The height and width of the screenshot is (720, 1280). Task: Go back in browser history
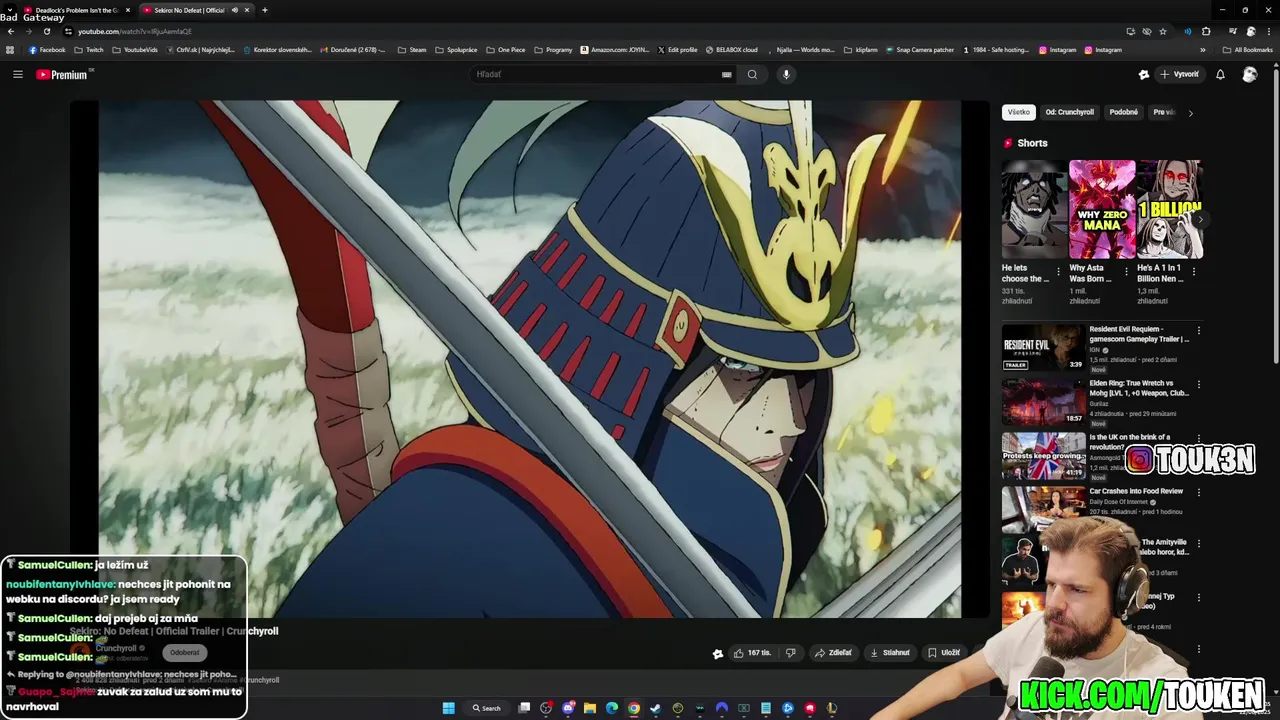point(10,31)
